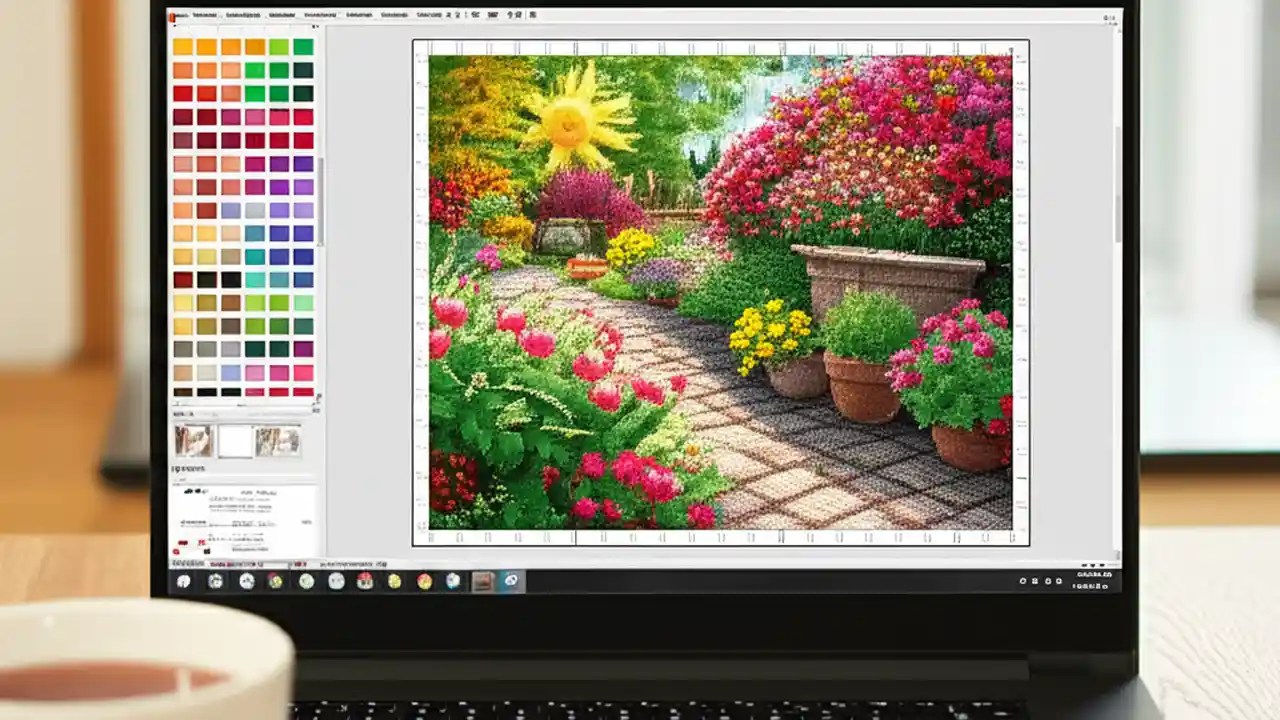1280x720 pixels.
Task: Expand the panel section labeled below the thumbnails
Action: (188, 468)
